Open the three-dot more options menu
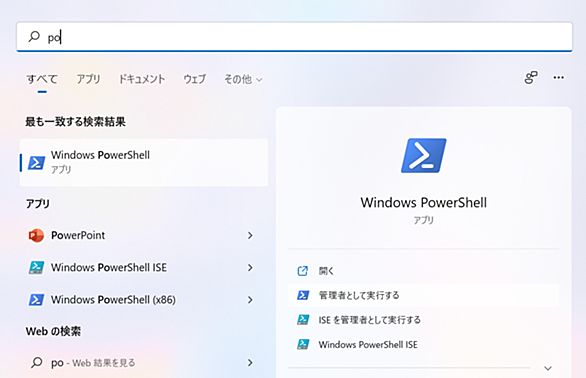The image size is (586, 378). [x=559, y=78]
